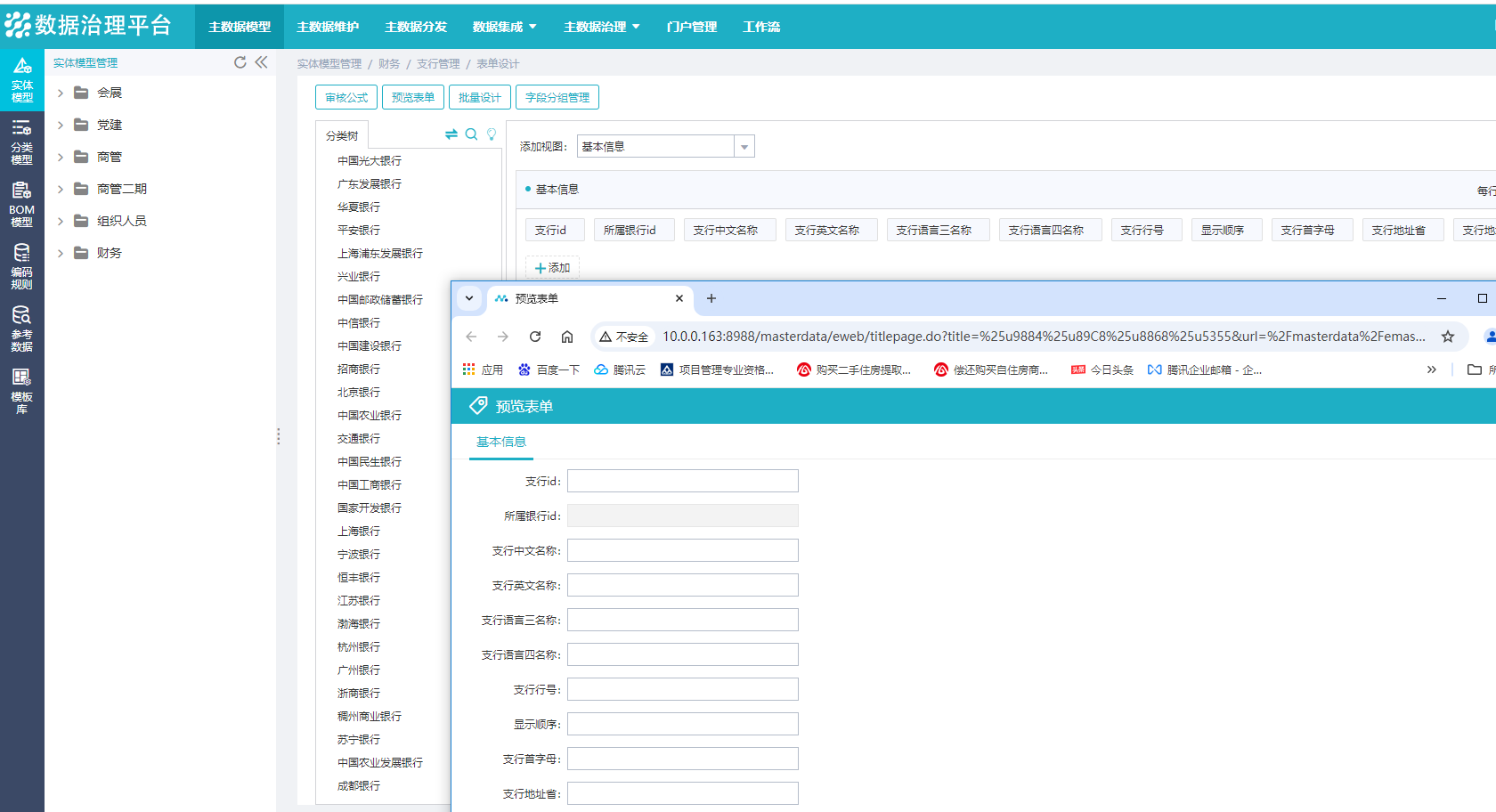1496x812 pixels.
Task: Bookmark this page with the star icon
Action: pyautogui.click(x=1448, y=337)
